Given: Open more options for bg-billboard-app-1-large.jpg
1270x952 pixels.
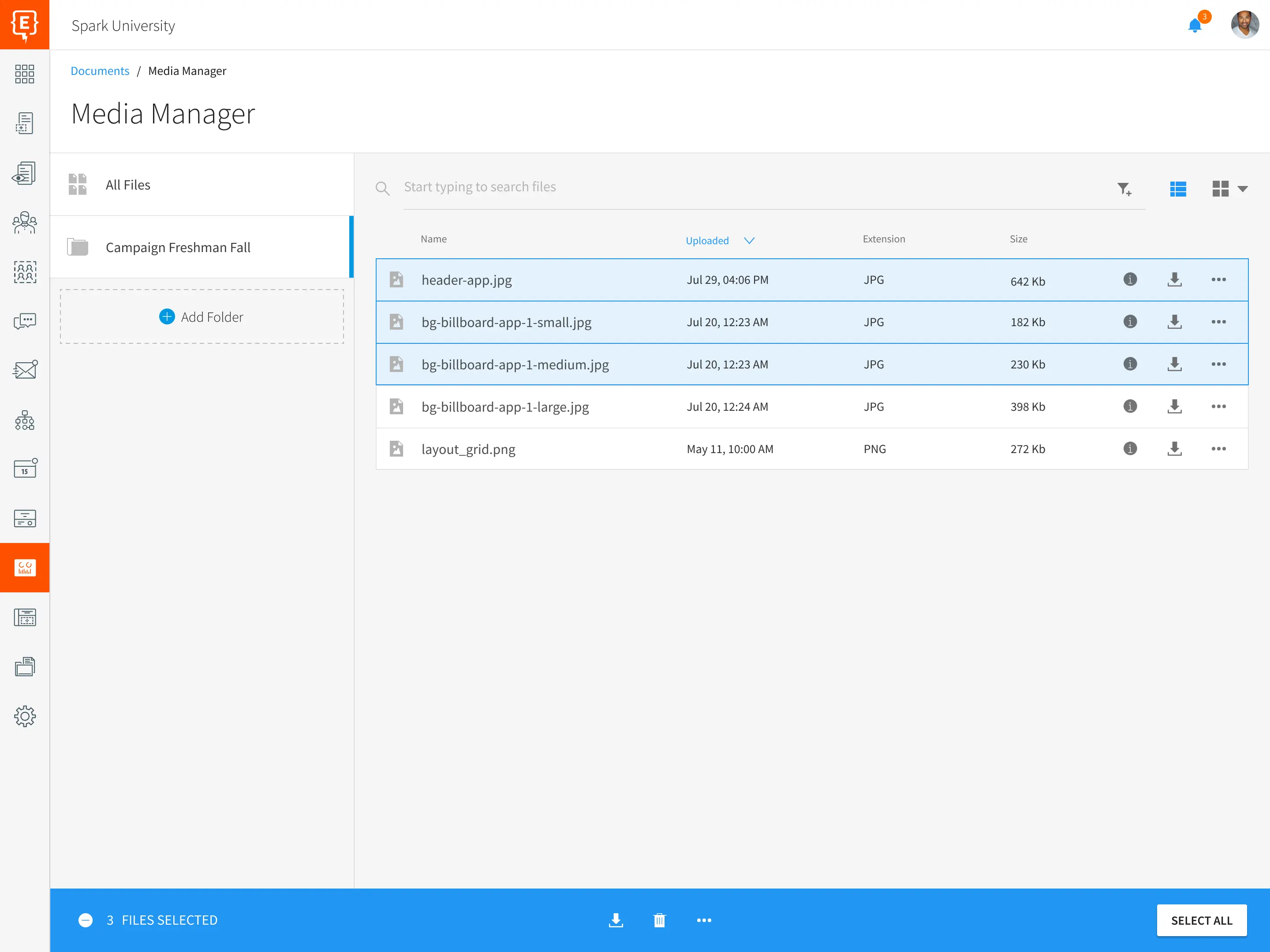Looking at the screenshot, I should pos(1218,406).
